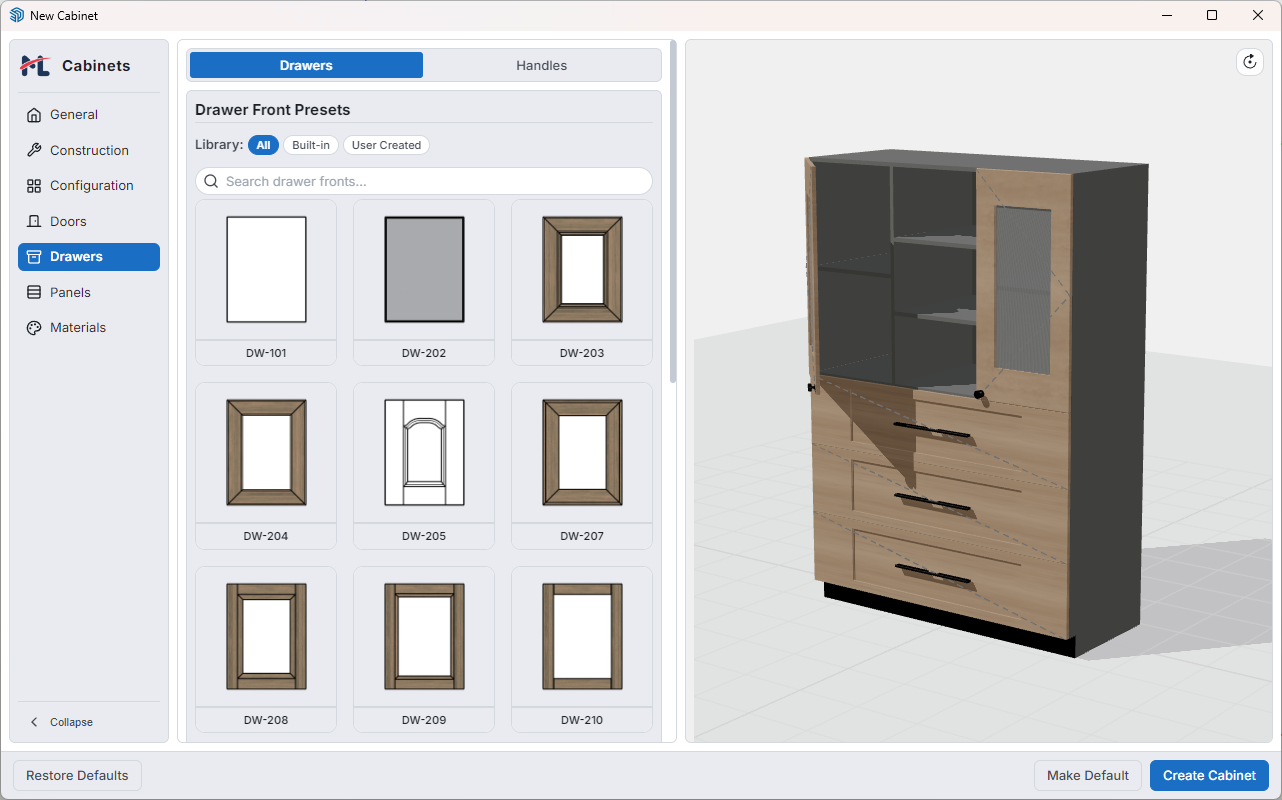Viewport: 1282px width, 800px height.
Task: Click the Create Cabinet button
Action: tap(1209, 775)
